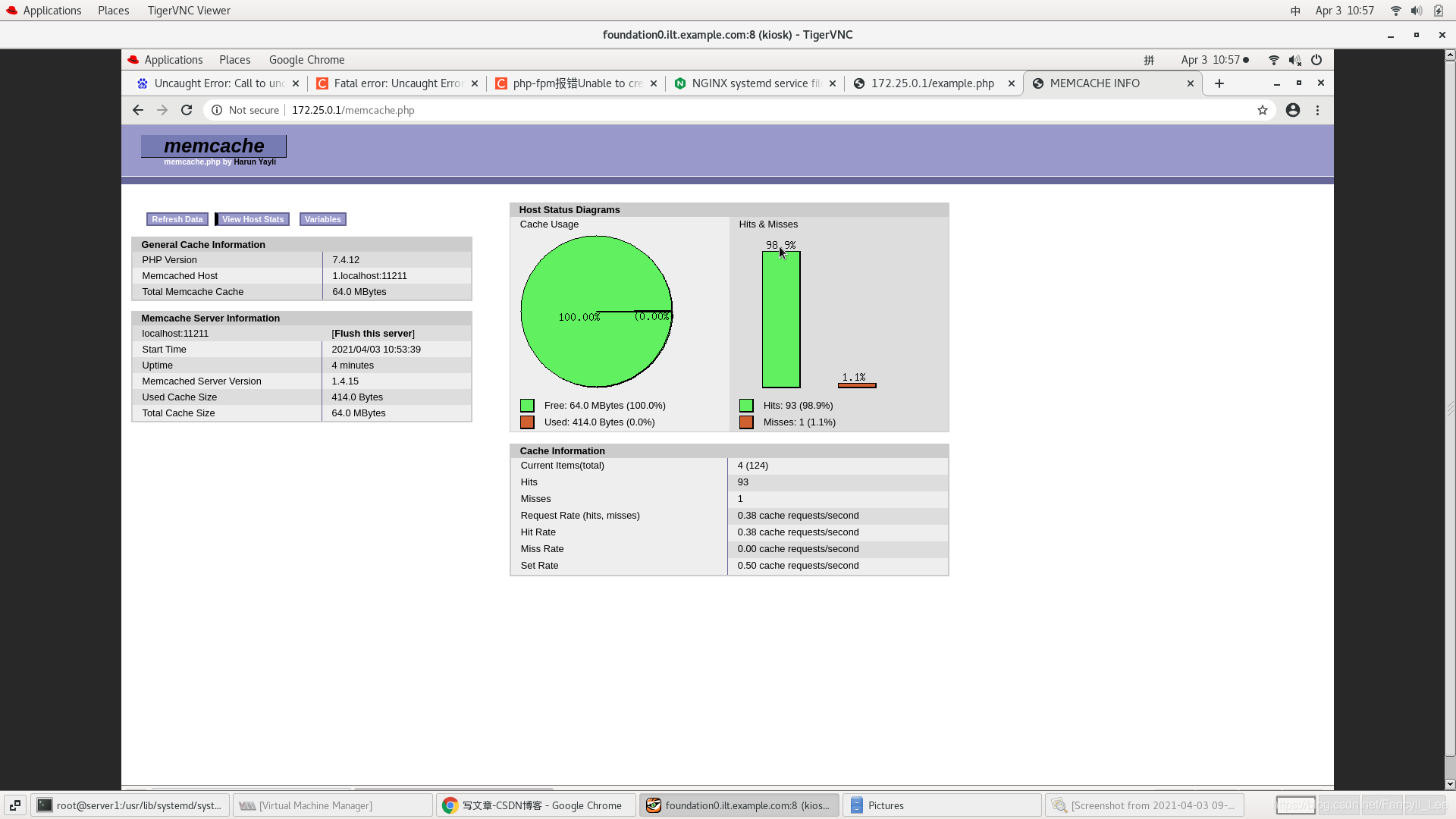
Task: Click the host top bar battery icon
Action: click(1439, 11)
